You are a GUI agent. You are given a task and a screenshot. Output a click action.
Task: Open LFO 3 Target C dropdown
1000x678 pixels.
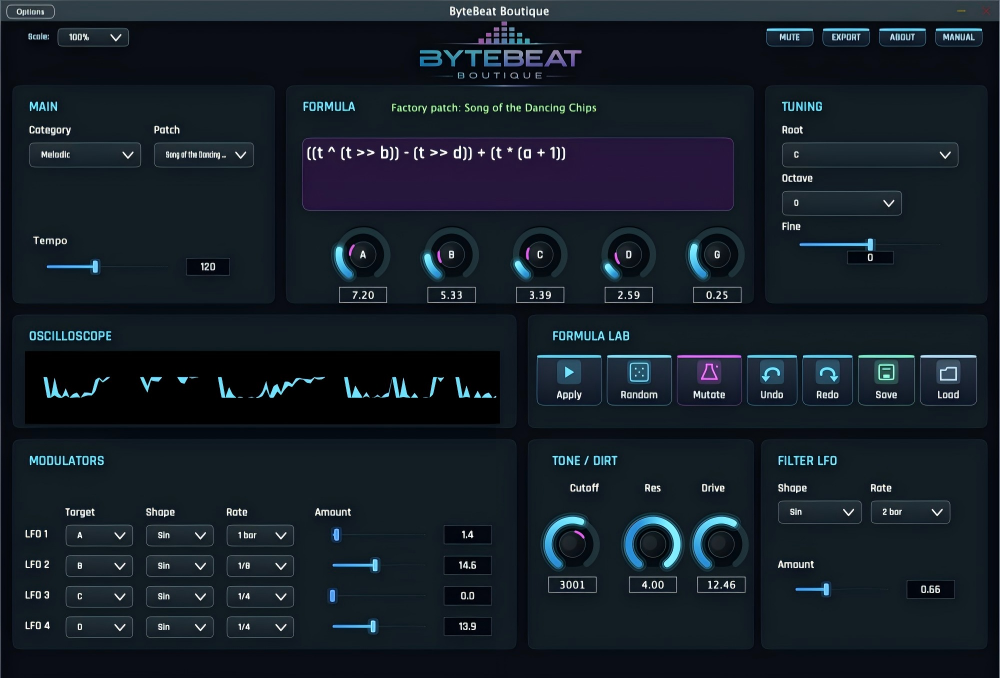pyautogui.click(x=99, y=596)
